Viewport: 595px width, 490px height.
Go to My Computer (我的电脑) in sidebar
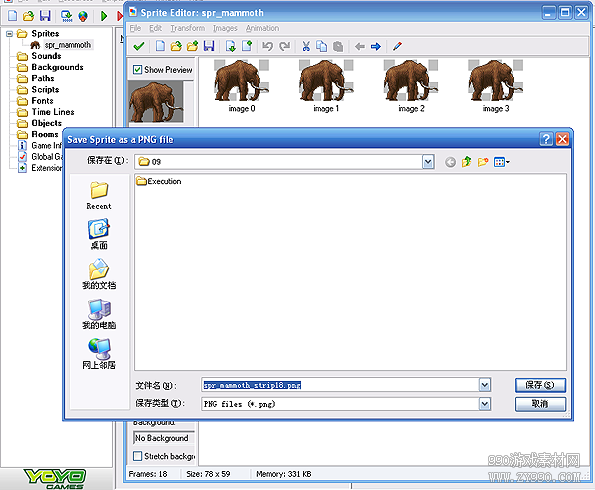tap(99, 314)
